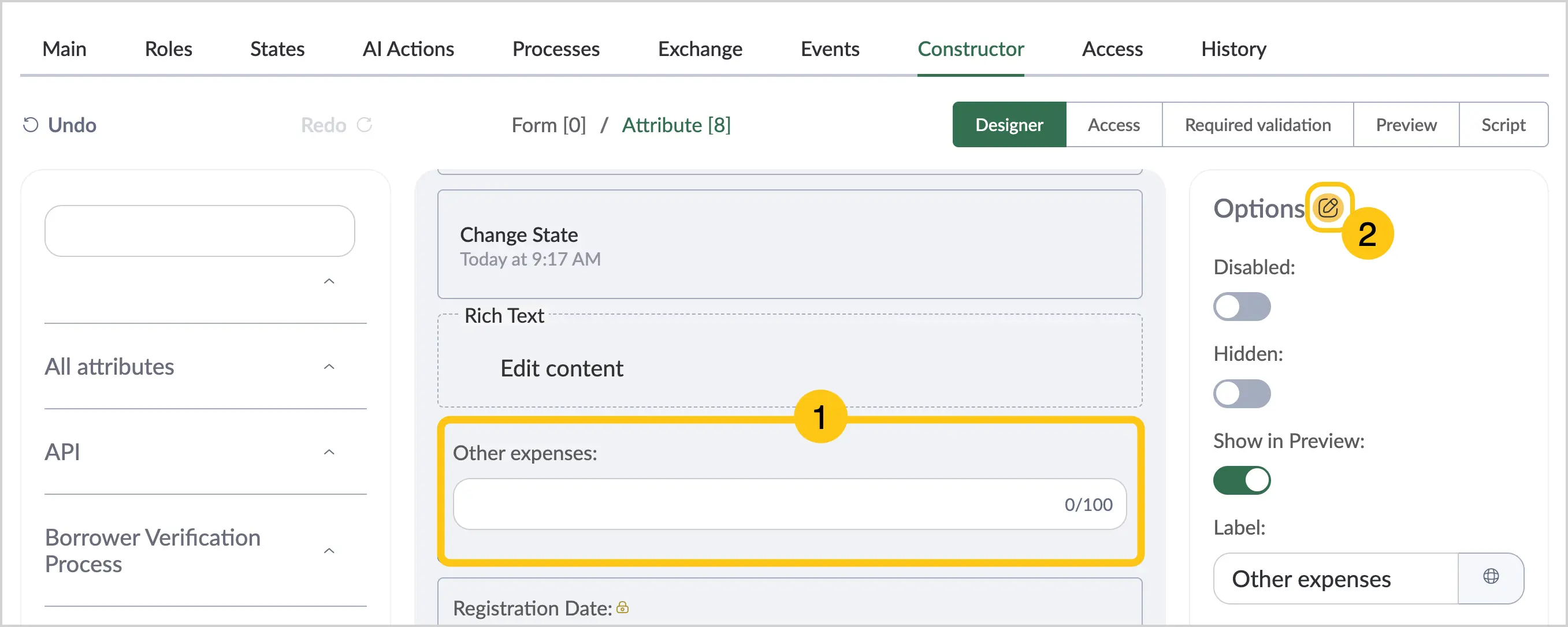Collapse the API section

329,452
